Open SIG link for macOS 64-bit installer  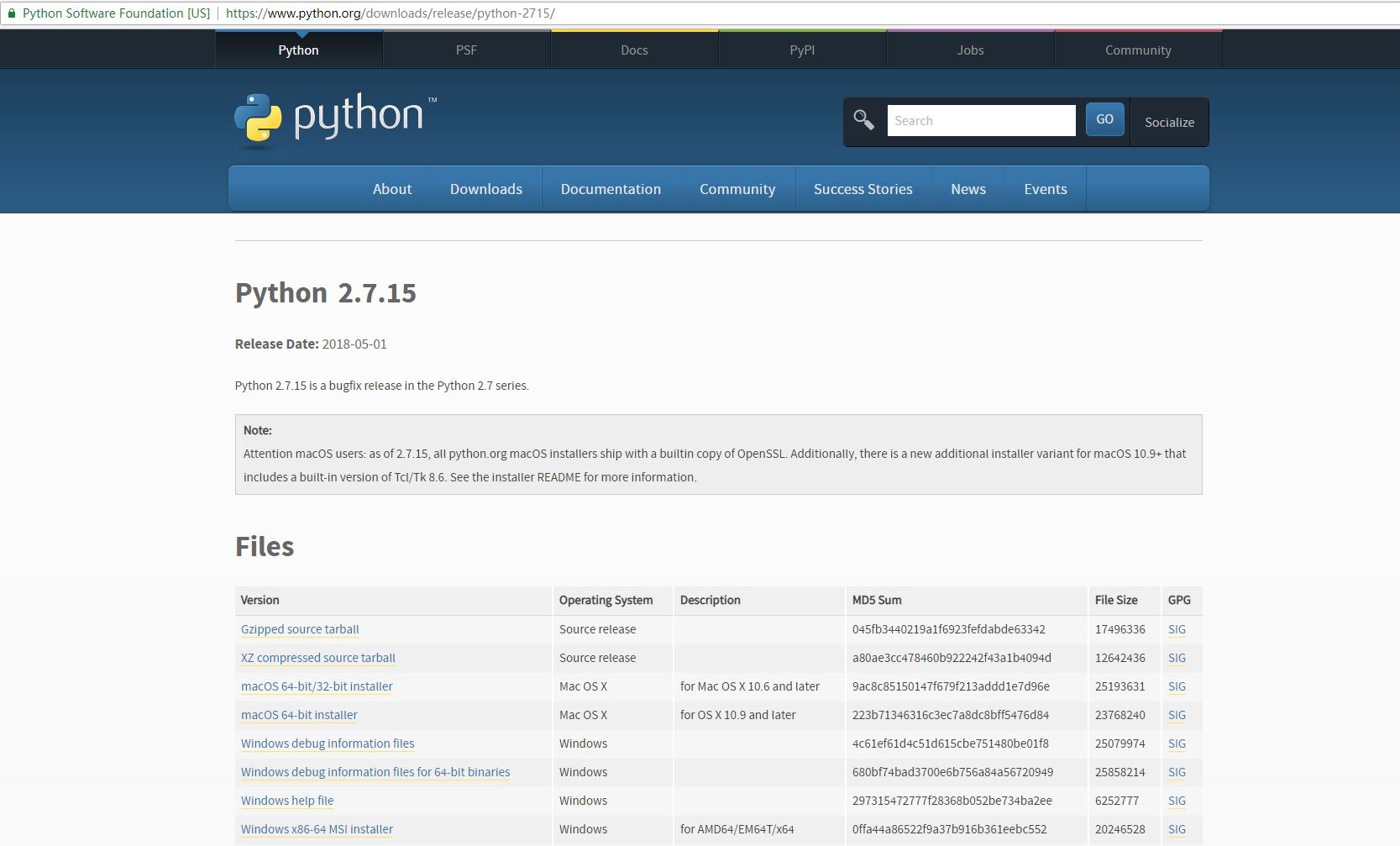click(x=1177, y=715)
